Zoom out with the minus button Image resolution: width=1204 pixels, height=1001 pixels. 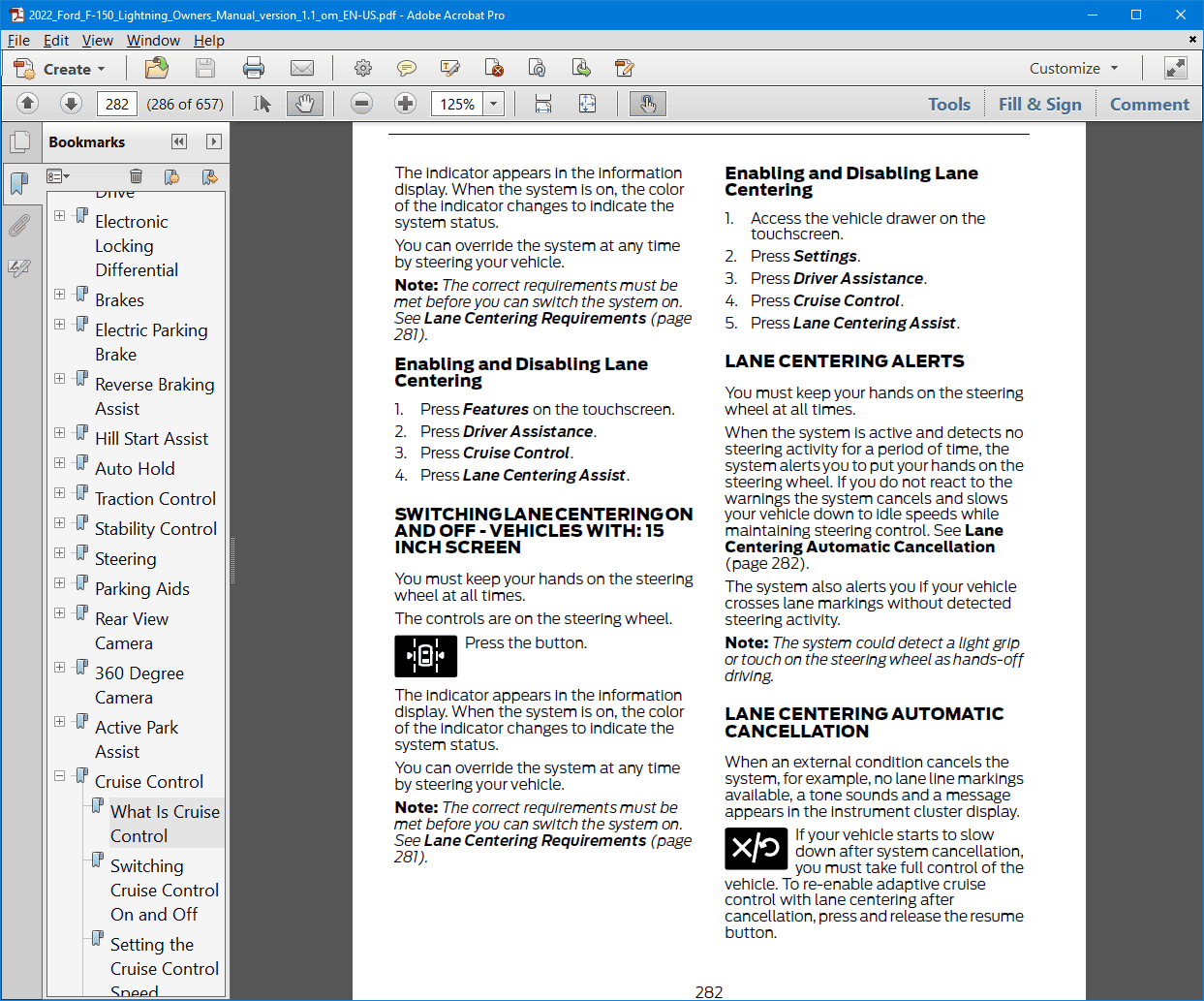coord(361,104)
